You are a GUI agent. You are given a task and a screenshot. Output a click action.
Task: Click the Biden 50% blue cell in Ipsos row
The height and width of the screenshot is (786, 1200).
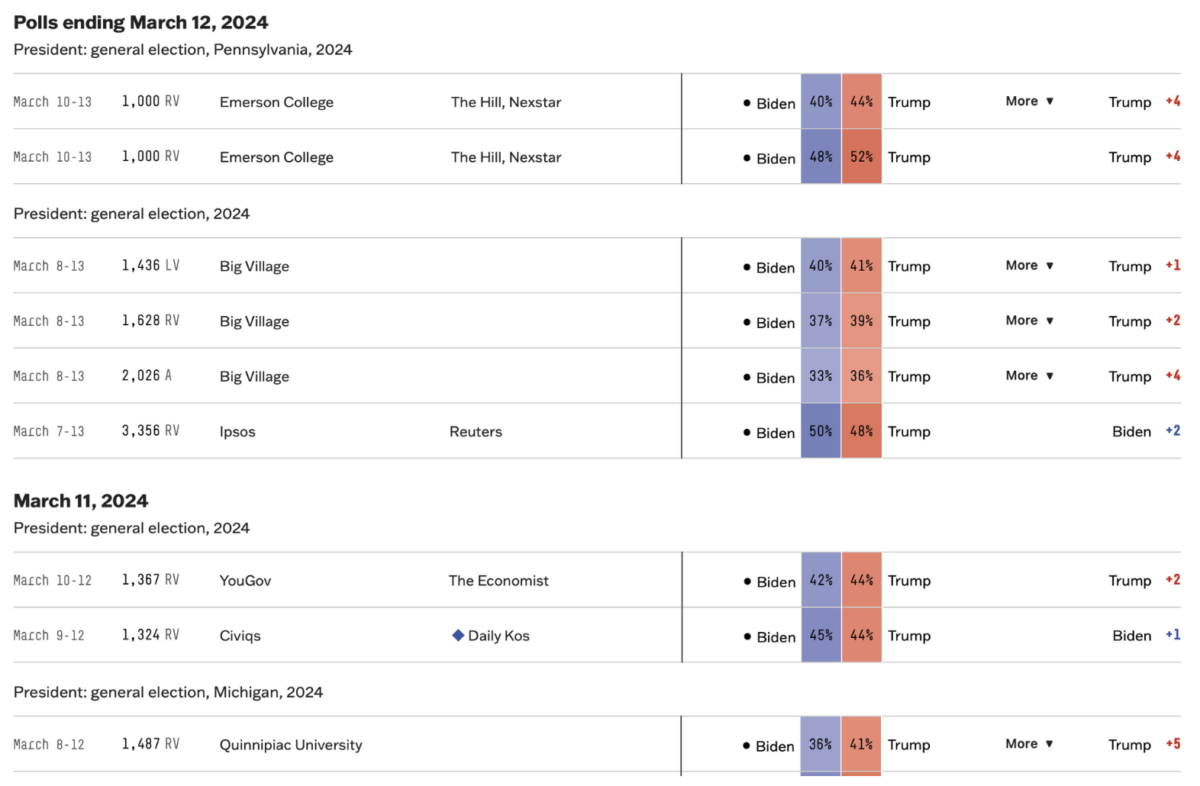(x=821, y=432)
